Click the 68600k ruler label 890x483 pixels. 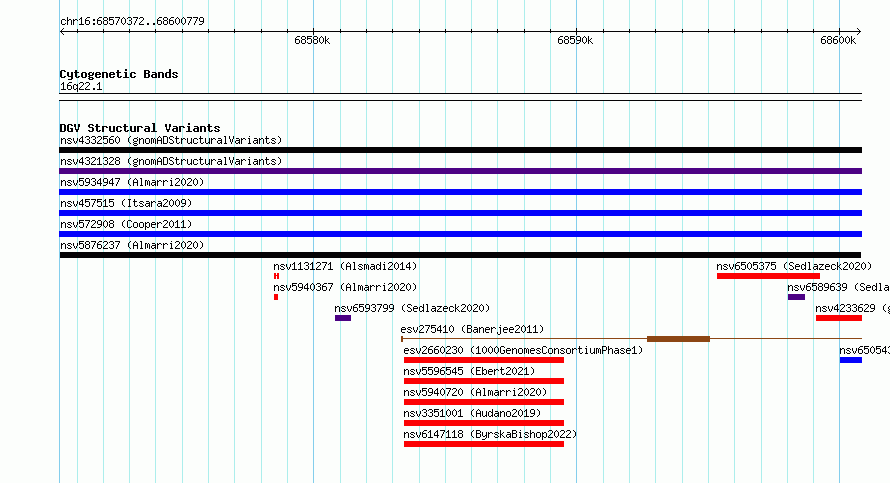click(x=838, y=40)
